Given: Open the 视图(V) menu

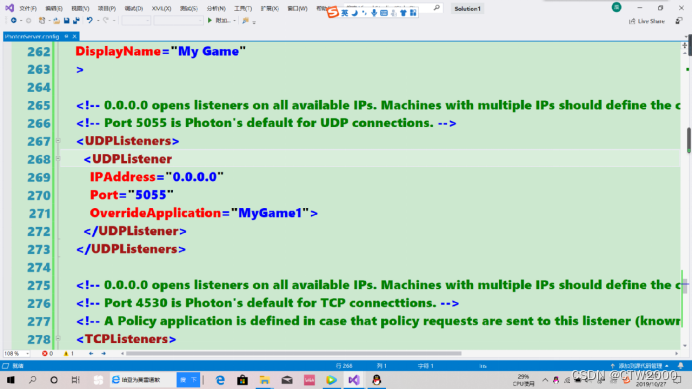Looking at the screenshot, I should click(80, 8).
